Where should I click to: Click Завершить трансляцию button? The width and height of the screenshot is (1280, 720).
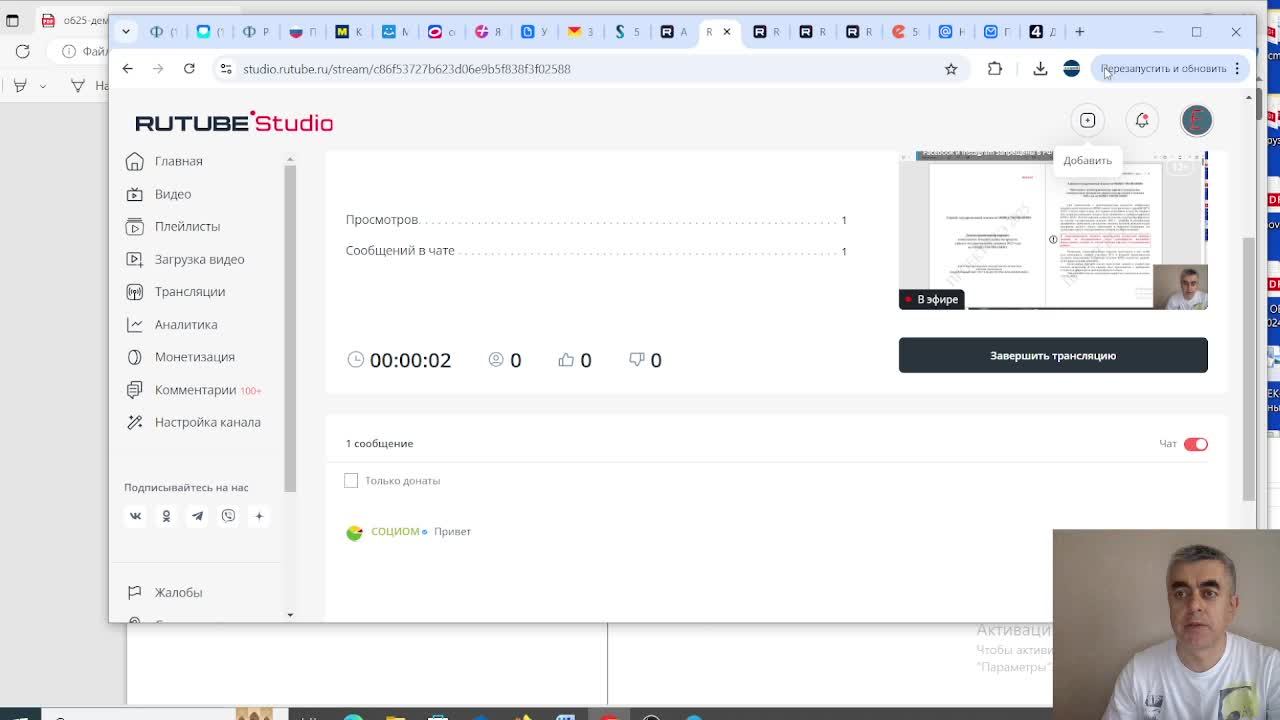(x=1053, y=355)
